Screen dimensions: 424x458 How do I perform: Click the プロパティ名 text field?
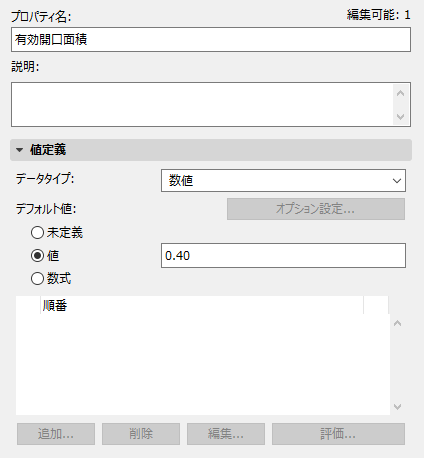coord(211,40)
